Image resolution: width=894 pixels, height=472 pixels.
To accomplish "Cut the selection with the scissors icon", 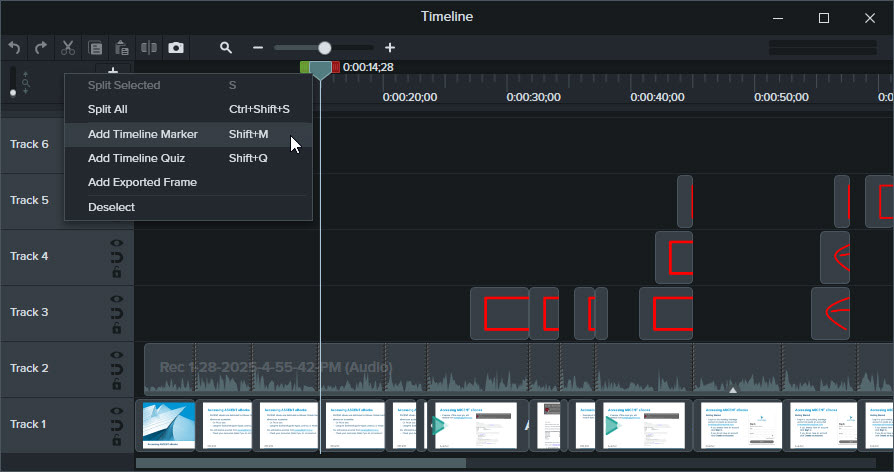I will pos(68,48).
